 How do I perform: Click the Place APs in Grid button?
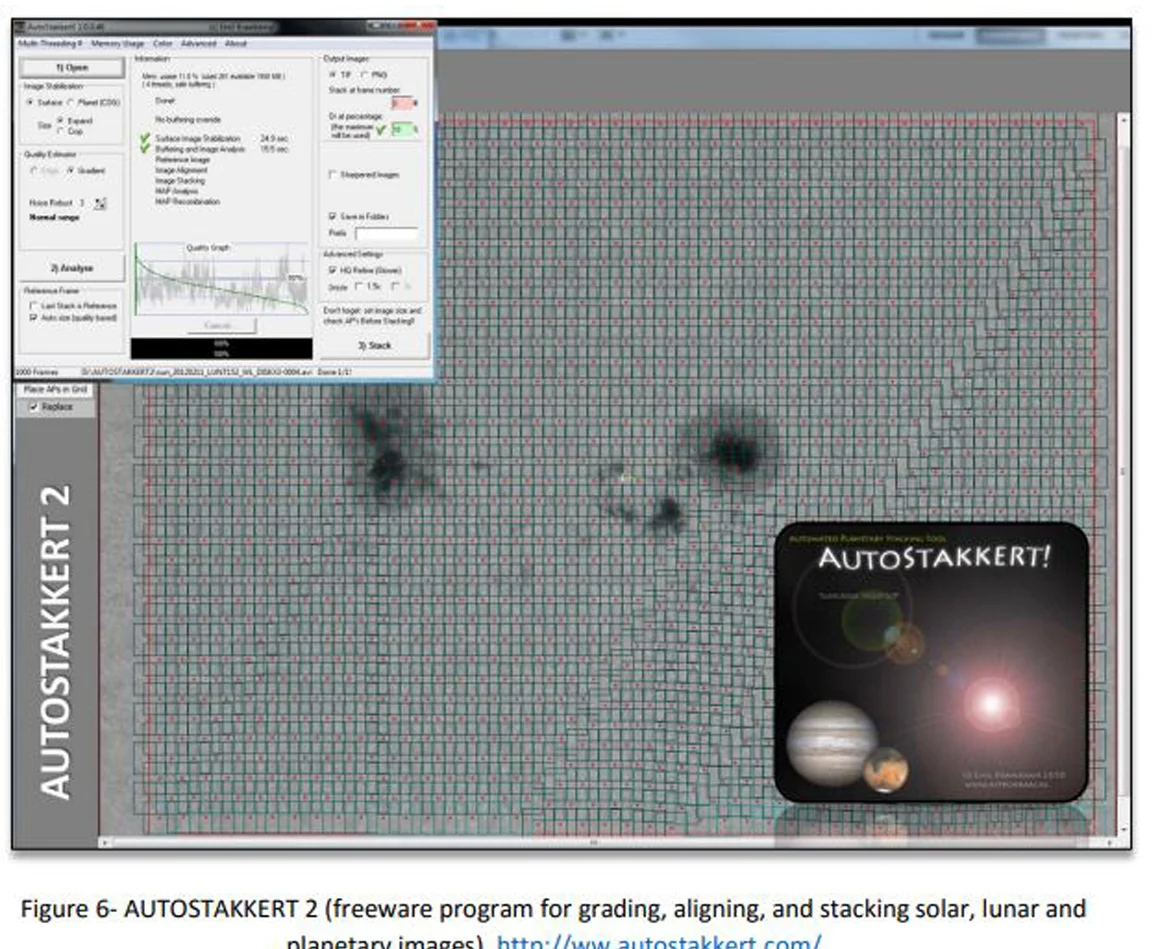point(56,389)
